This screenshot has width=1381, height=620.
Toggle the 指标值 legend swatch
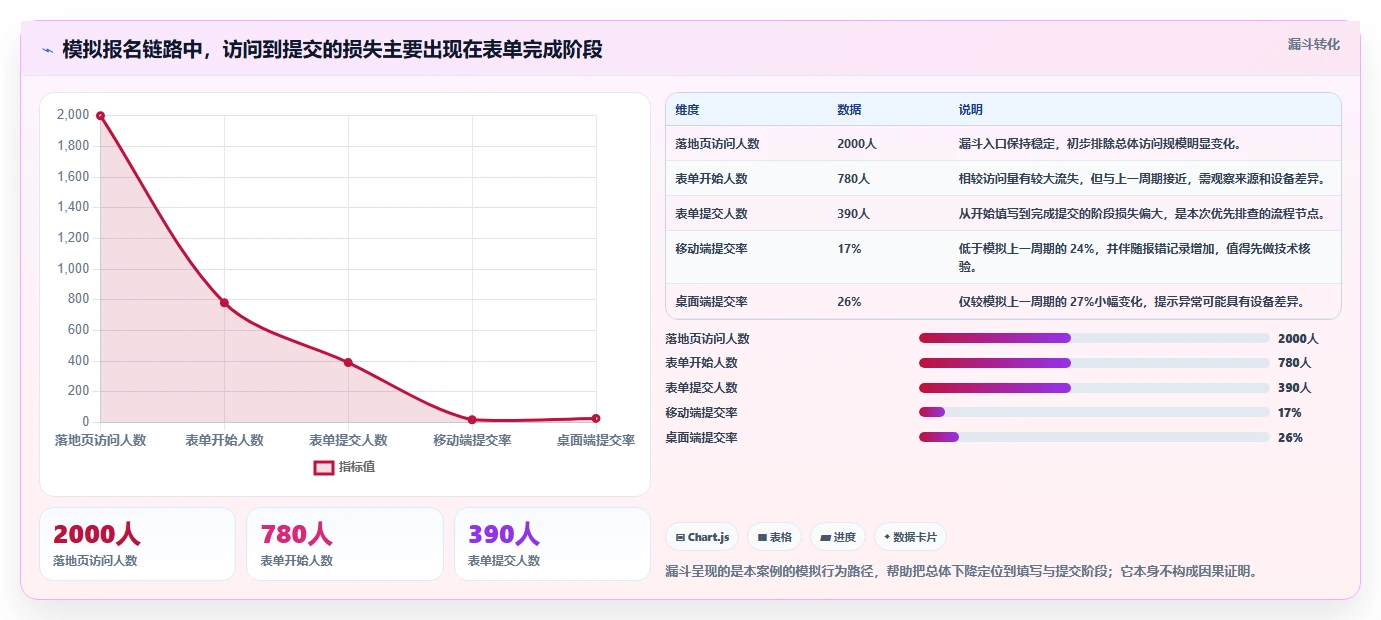click(324, 467)
